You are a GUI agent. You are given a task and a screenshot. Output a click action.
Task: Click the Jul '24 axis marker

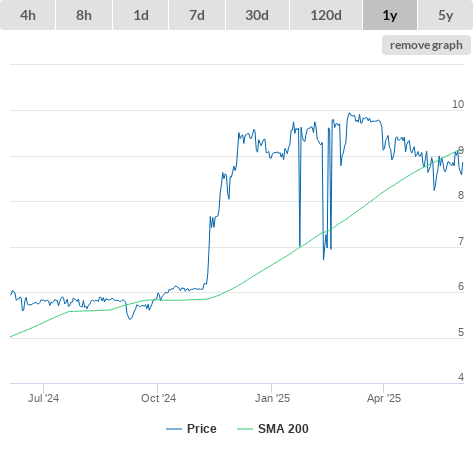[43, 398]
